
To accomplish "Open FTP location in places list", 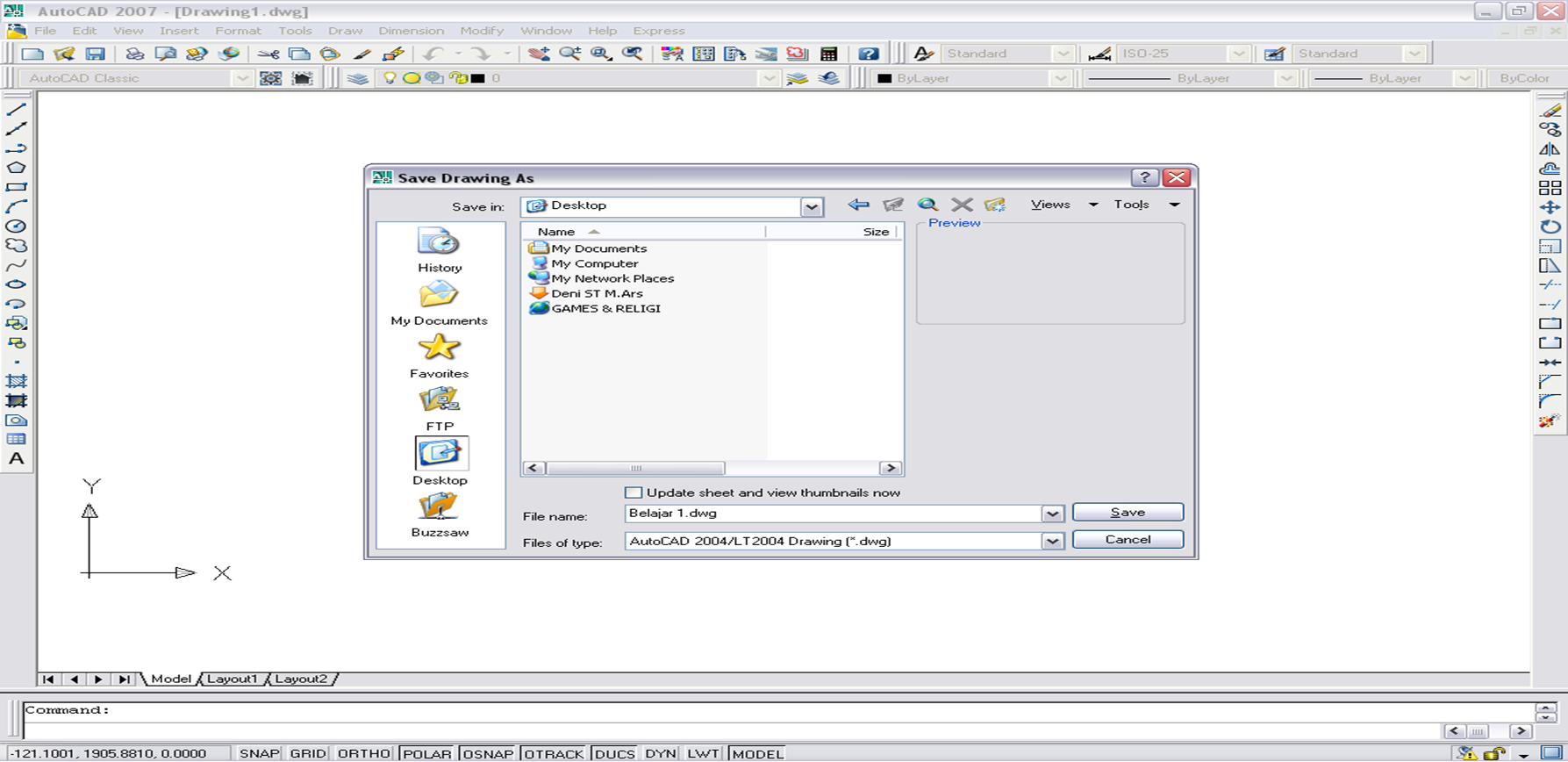I will coord(440,409).
